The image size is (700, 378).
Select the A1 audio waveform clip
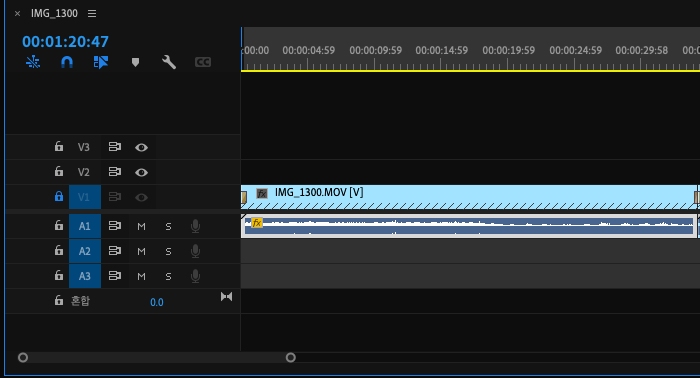(x=469, y=226)
